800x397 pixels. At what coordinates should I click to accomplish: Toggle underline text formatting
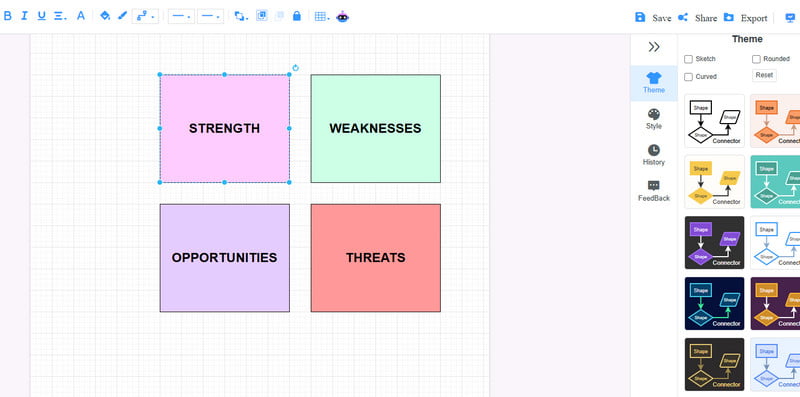[41, 16]
